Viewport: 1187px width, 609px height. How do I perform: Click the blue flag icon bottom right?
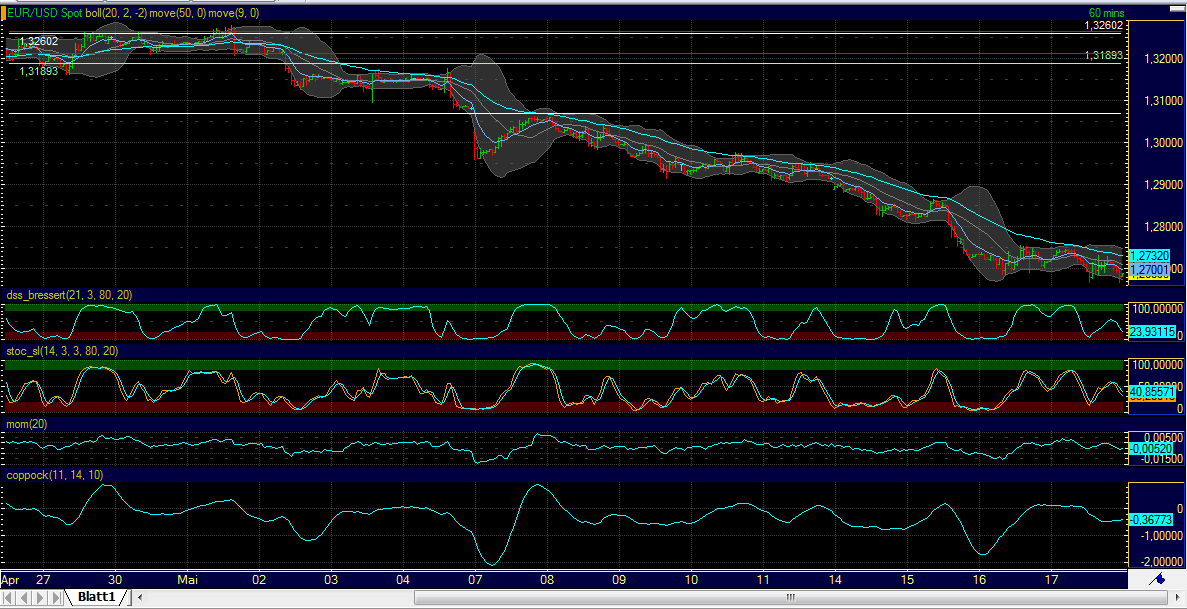click(x=1157, y=580)
